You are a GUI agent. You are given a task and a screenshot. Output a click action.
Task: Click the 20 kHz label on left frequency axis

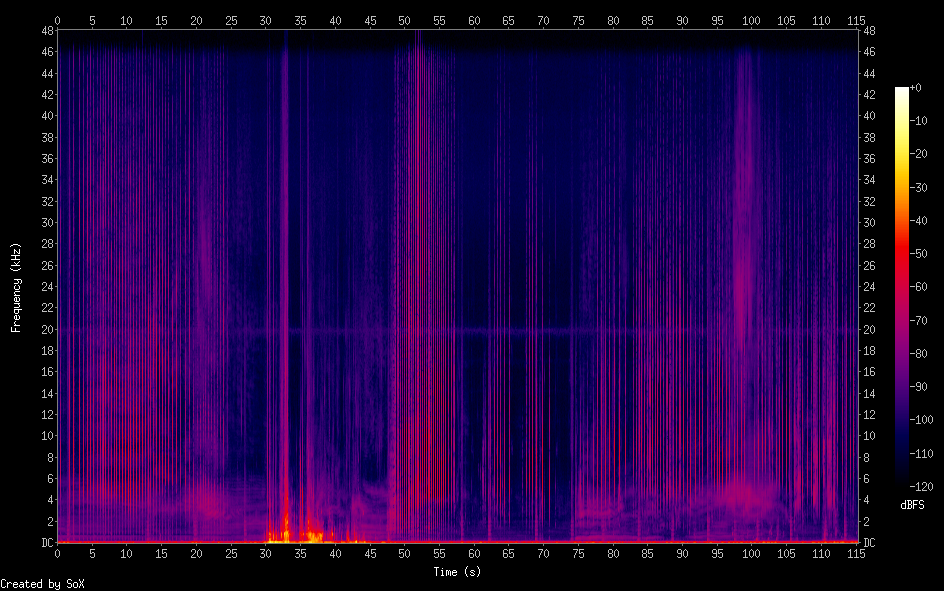(x=45, y=329)
